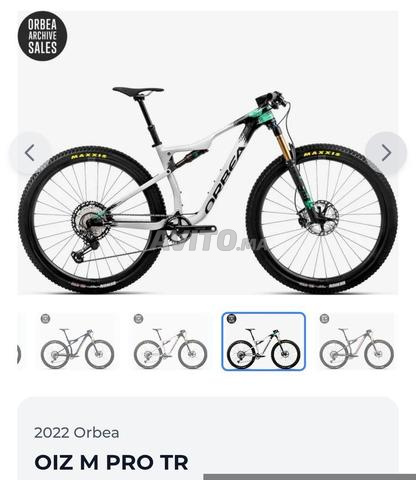
Task: Click the ORBEA logo on bike frame
Action: [x=224, y=180]
